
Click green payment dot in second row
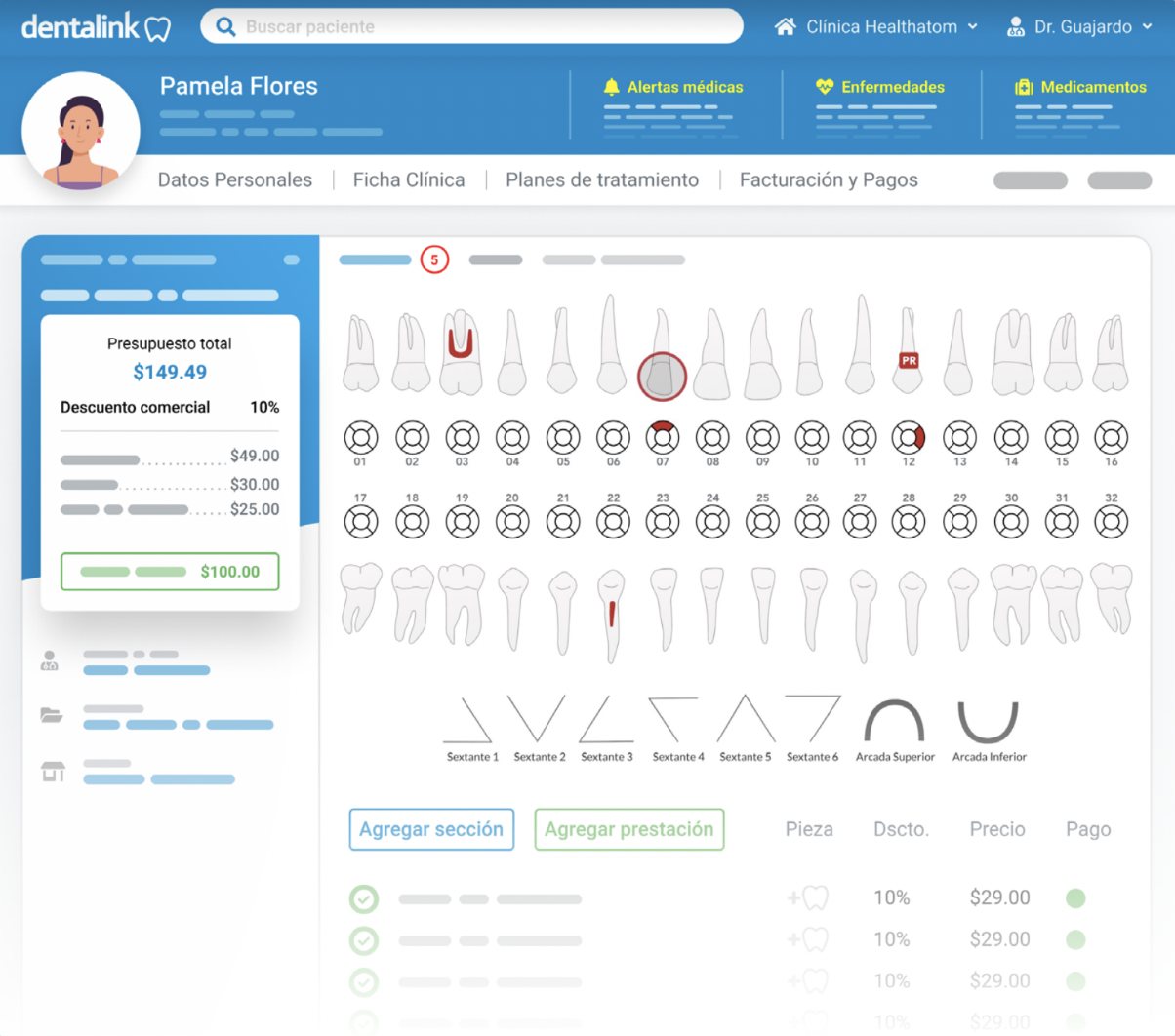coord(1075,939)
